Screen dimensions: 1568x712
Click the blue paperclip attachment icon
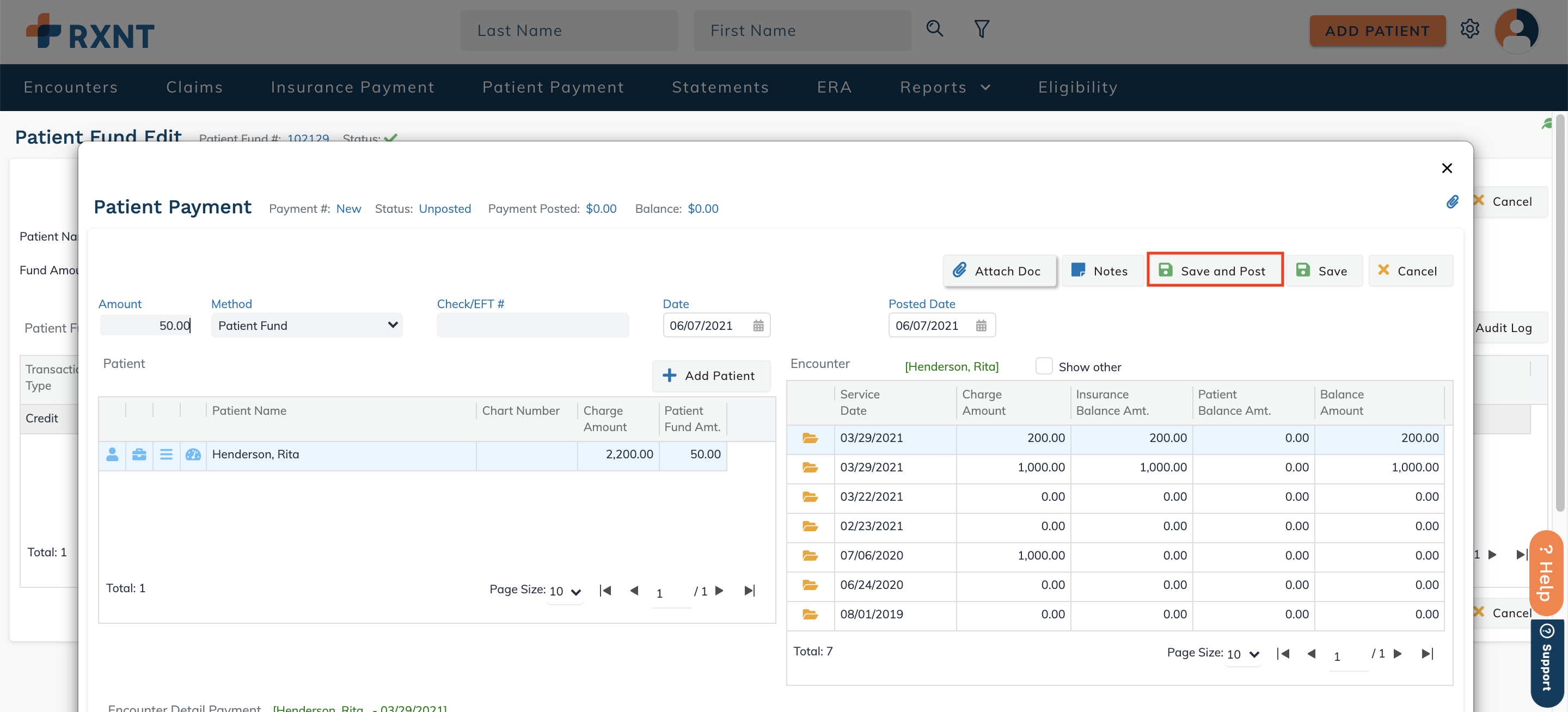[1453, 201]
